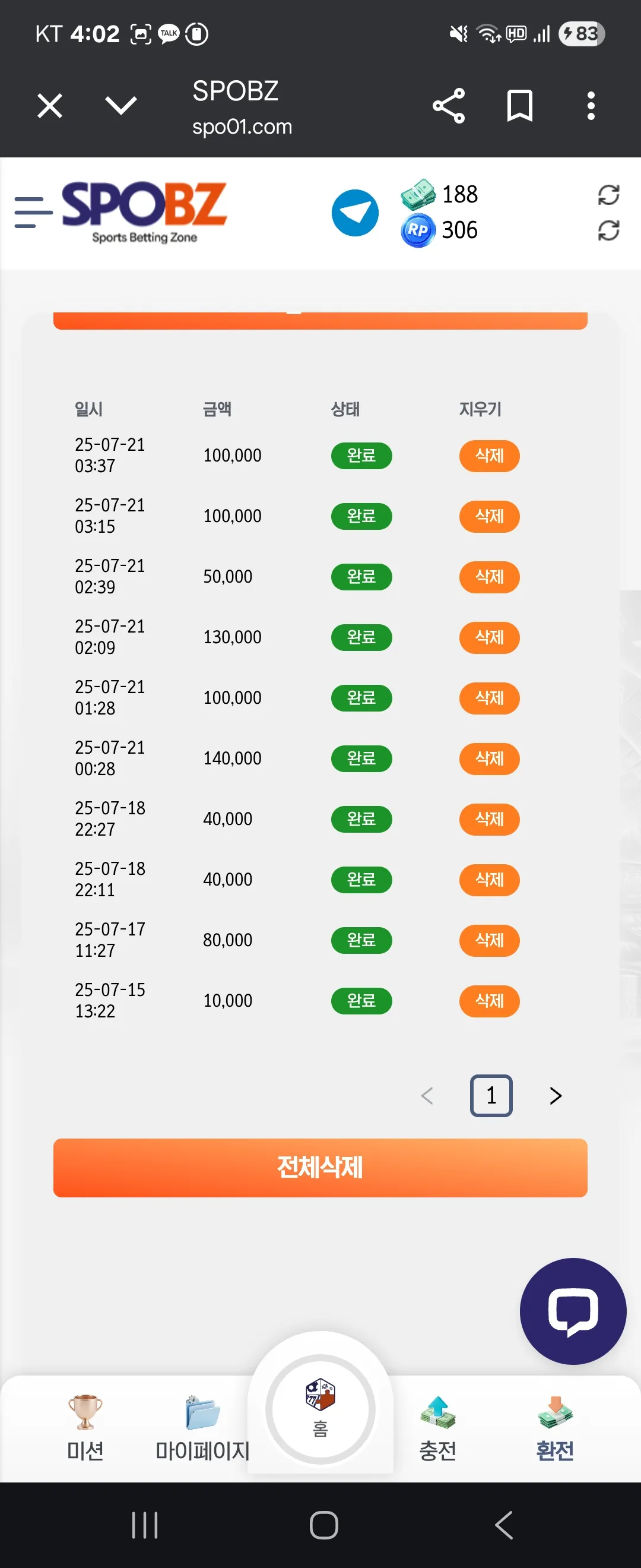Delete the 130,000 entry from 02:09
This screenshot has width=641, height=1568.
[489, 637]
